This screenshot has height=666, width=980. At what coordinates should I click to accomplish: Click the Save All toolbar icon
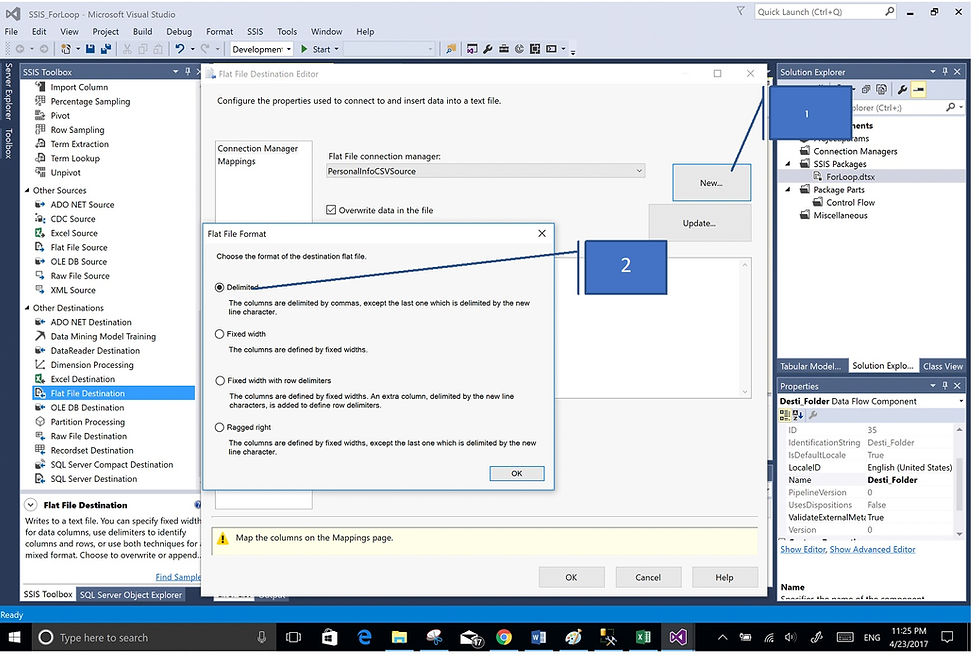tap(106, 49)
